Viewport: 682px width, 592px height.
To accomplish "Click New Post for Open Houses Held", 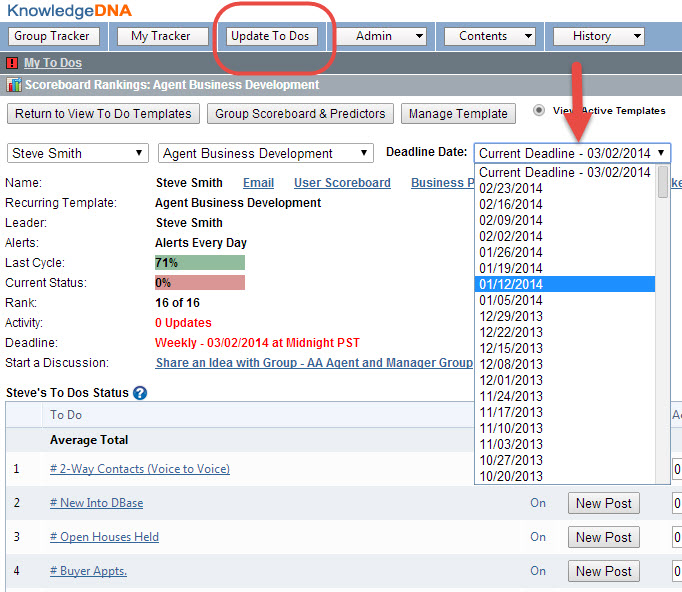I will click(603, 537).
